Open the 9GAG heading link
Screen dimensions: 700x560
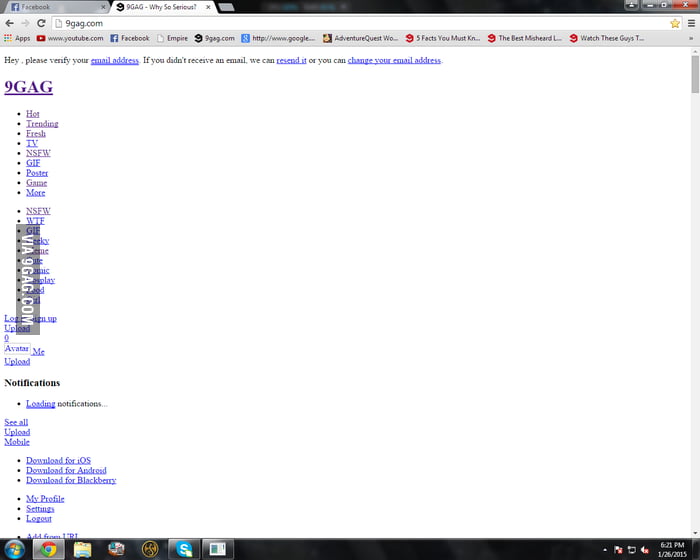(x=29, y=87)
